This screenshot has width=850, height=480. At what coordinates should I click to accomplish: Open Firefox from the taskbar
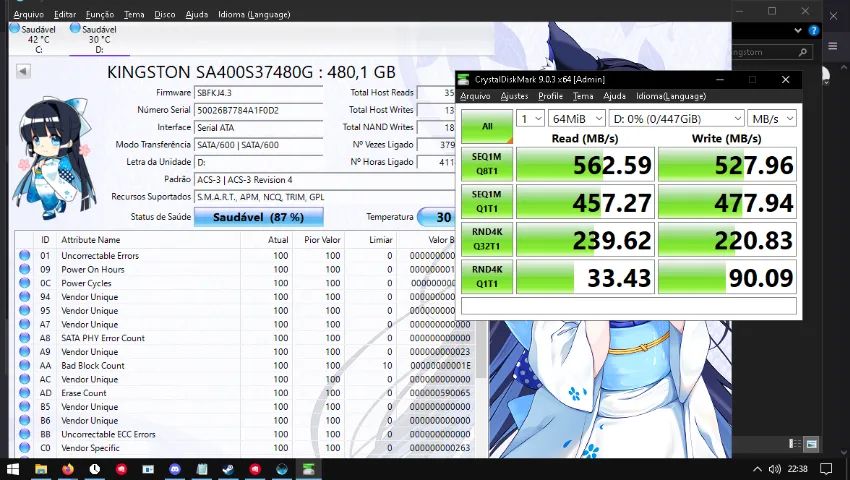(68, 469)
